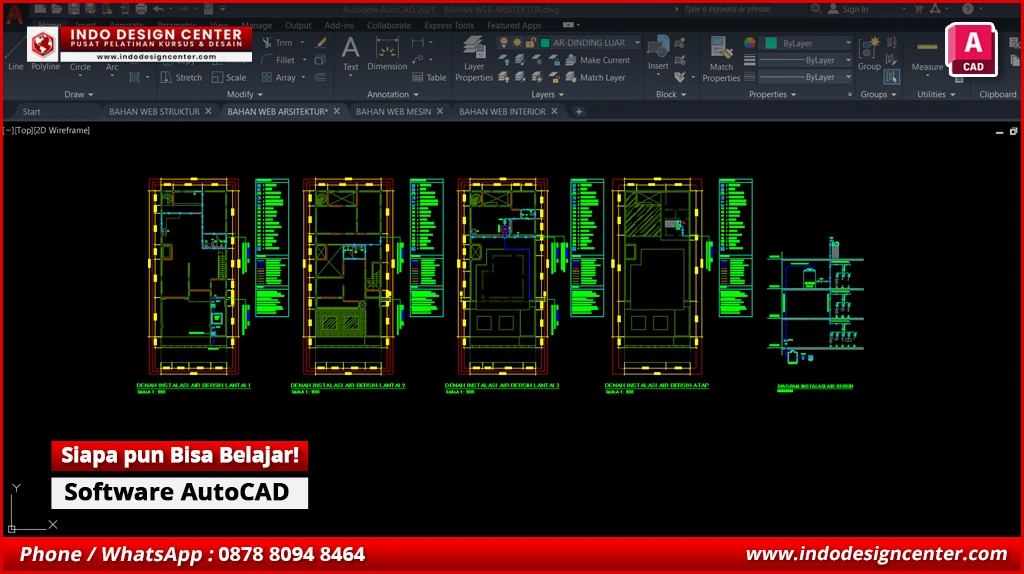1024x574 pixels.
Task: Click the Start tab
Action: pyautogui.click(x=31, y=112)
